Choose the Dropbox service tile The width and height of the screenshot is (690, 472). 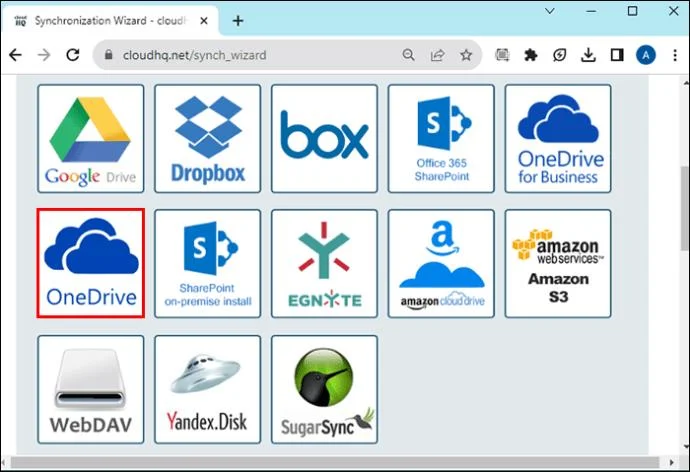tap(207, 139)
